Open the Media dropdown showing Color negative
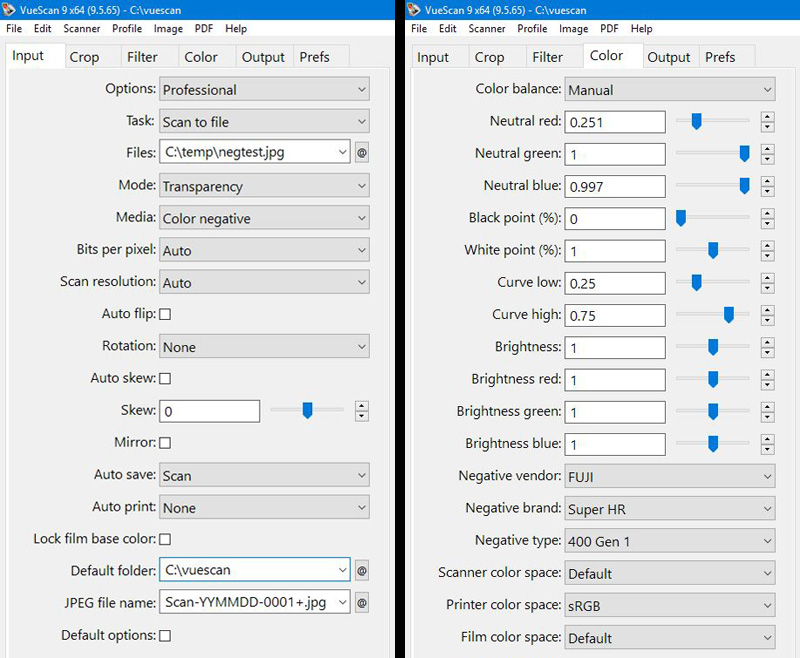 pos(264,218)
